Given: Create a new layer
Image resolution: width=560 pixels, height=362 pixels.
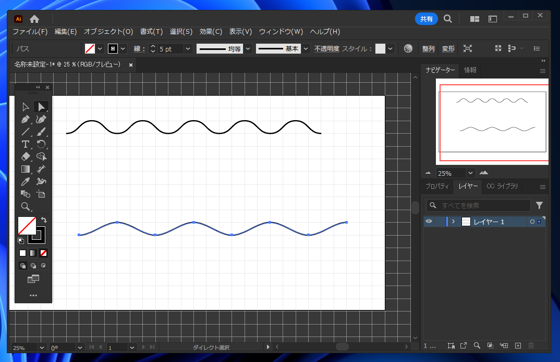Looking at the screenshot, I should (518, 345).
